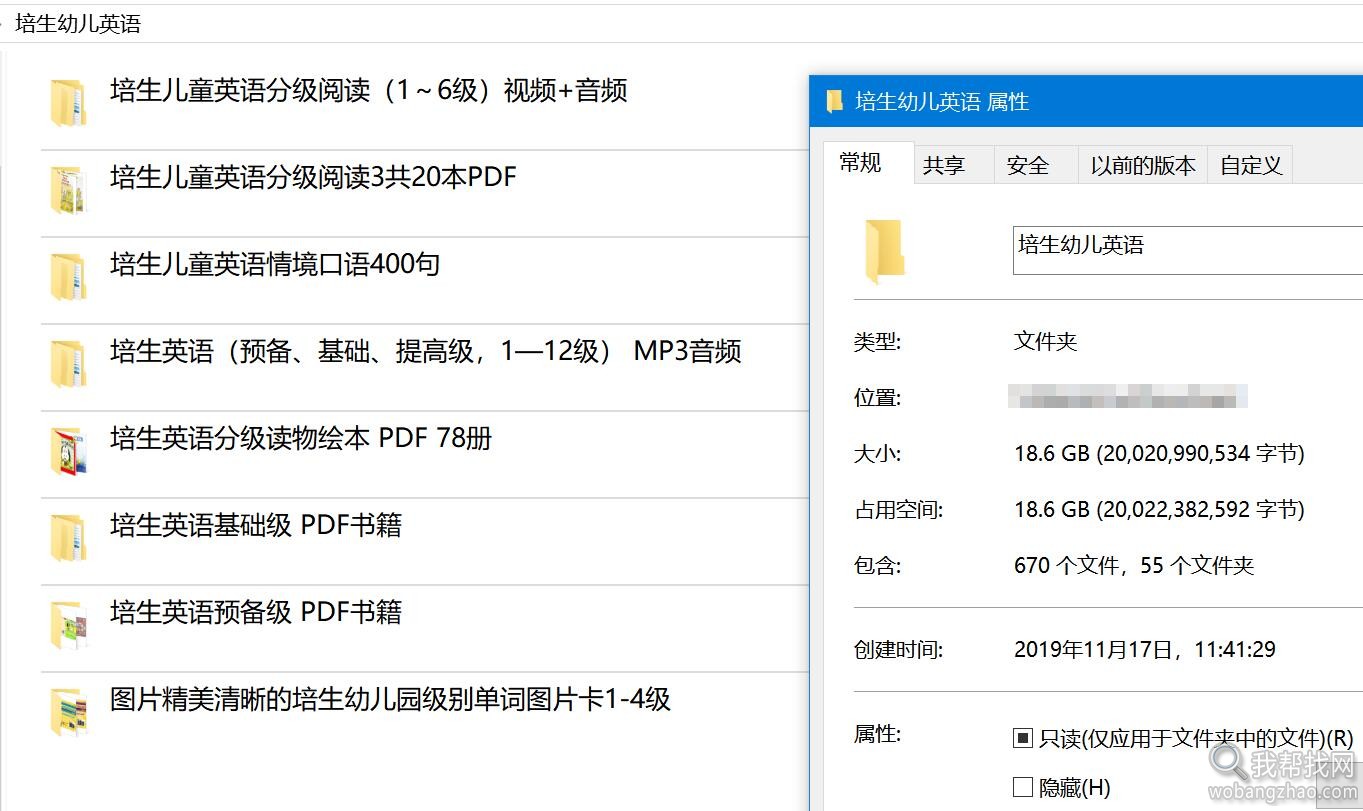Select folder name 培生儿童英语分级阅读3共20本PDF
The height and width of the screenshot is (811, 1363).
[x=313, y=178]
